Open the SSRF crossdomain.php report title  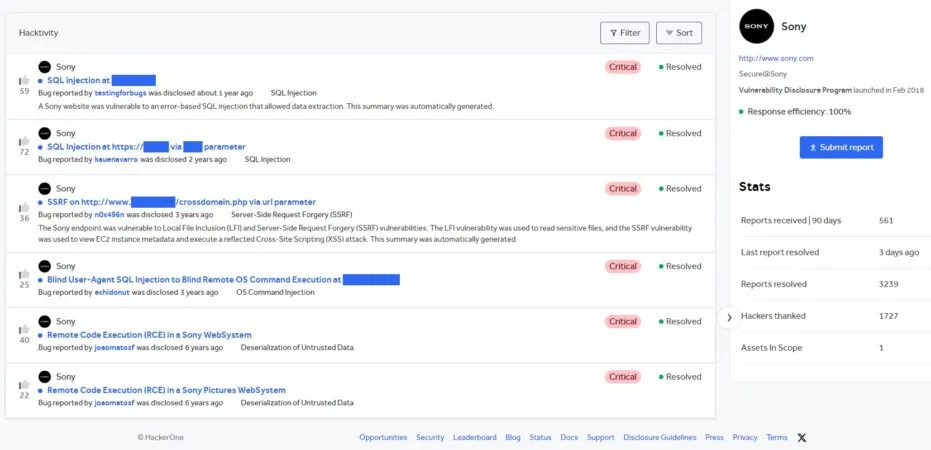pos(181,202)
